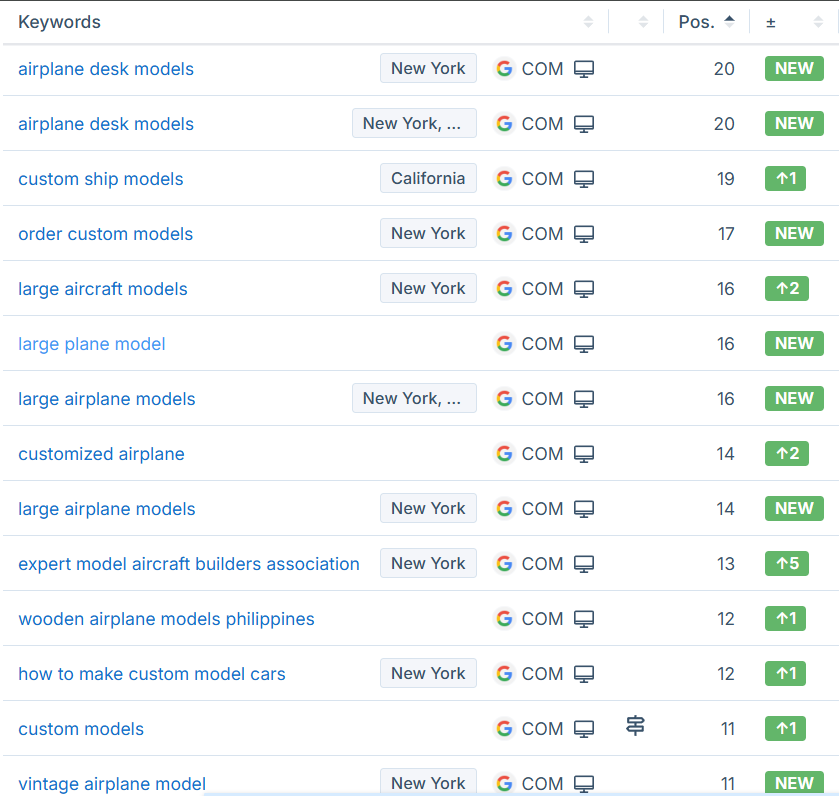Click NEW badge in order custom models row
The image size is (839, 796).
pyautogui.click(x=794, y=234)
